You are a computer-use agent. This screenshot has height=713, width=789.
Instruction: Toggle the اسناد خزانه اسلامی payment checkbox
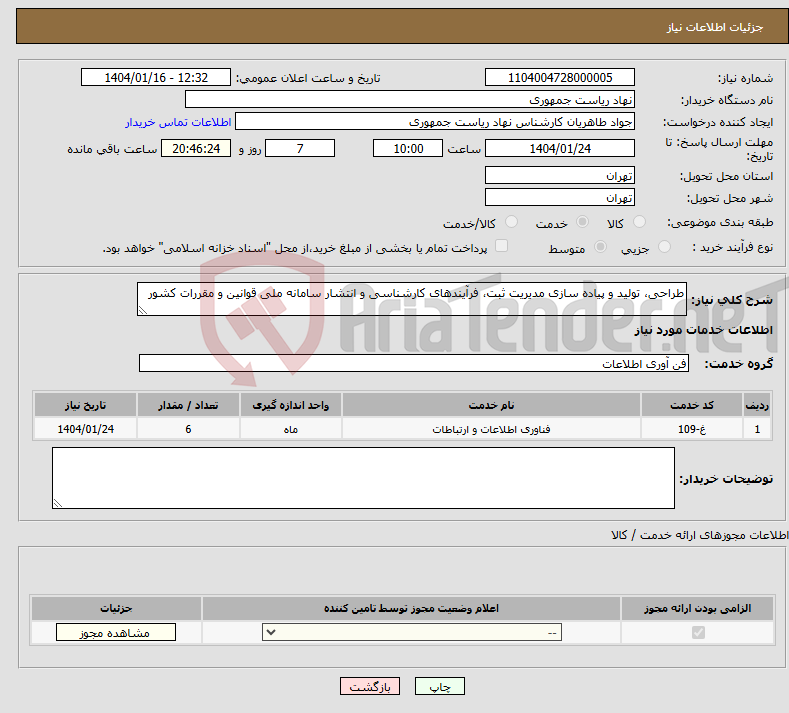coord(501,246)
